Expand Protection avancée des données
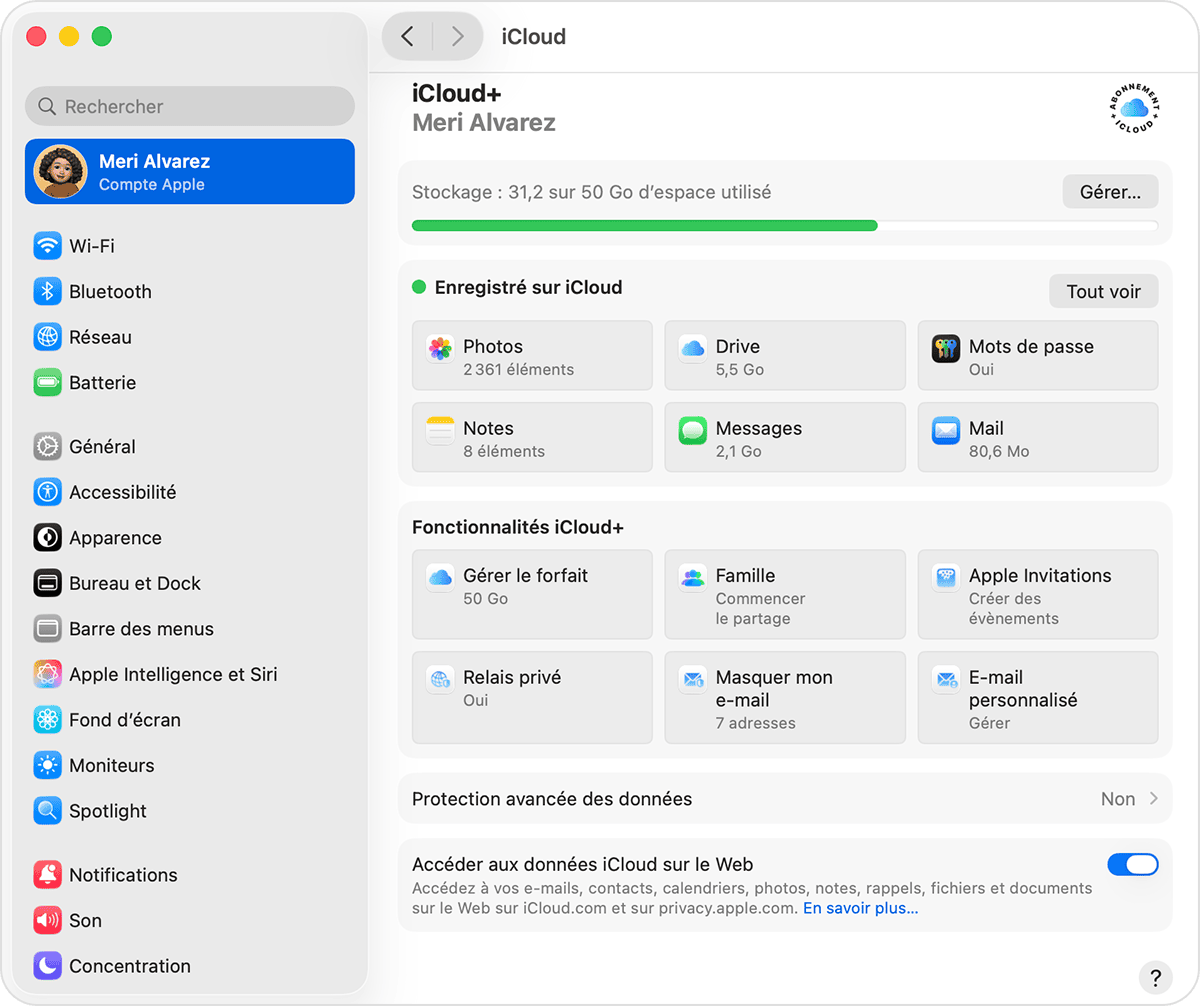 coord(785,798)
